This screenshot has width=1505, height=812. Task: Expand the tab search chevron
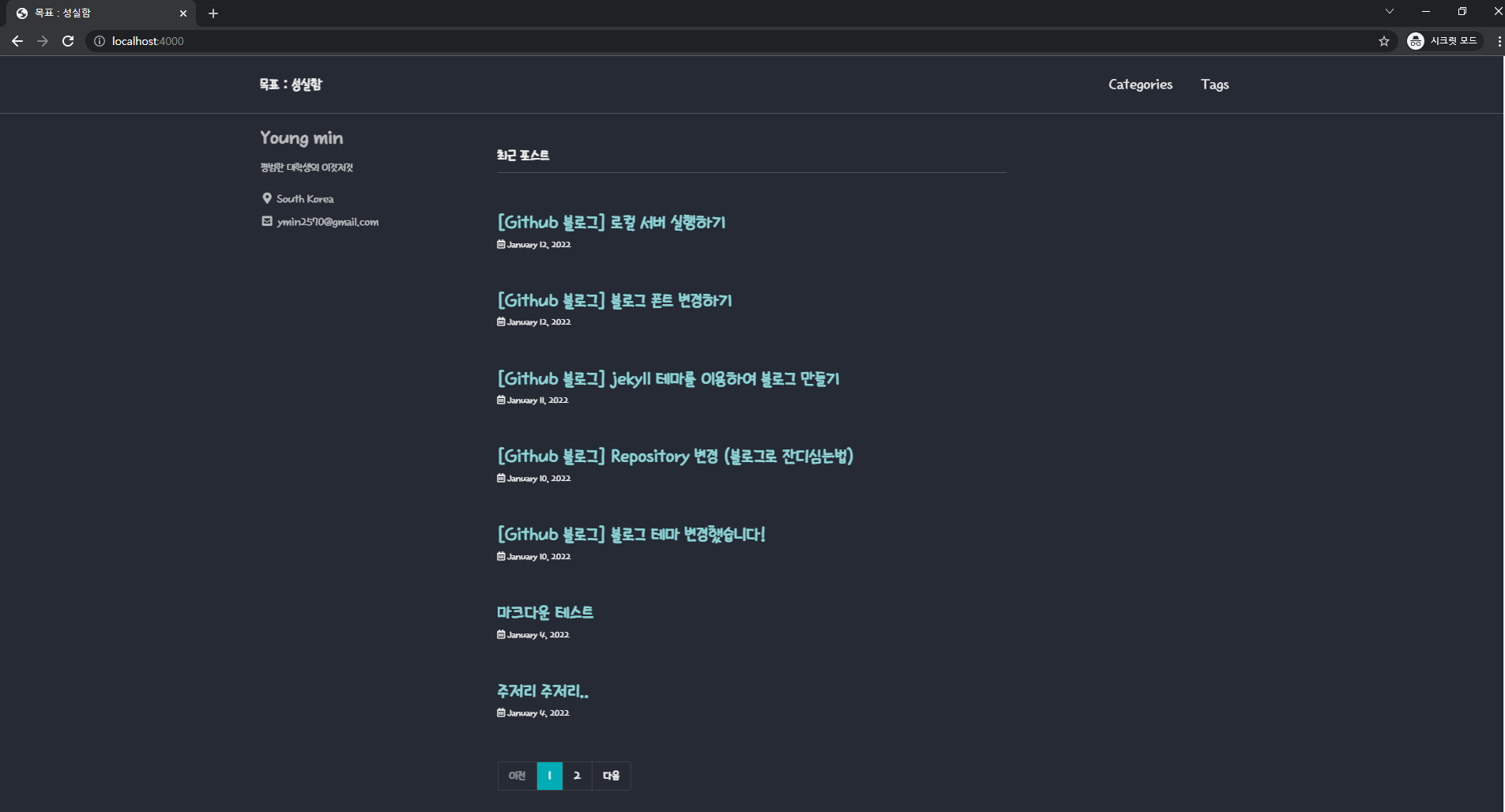1390,11
